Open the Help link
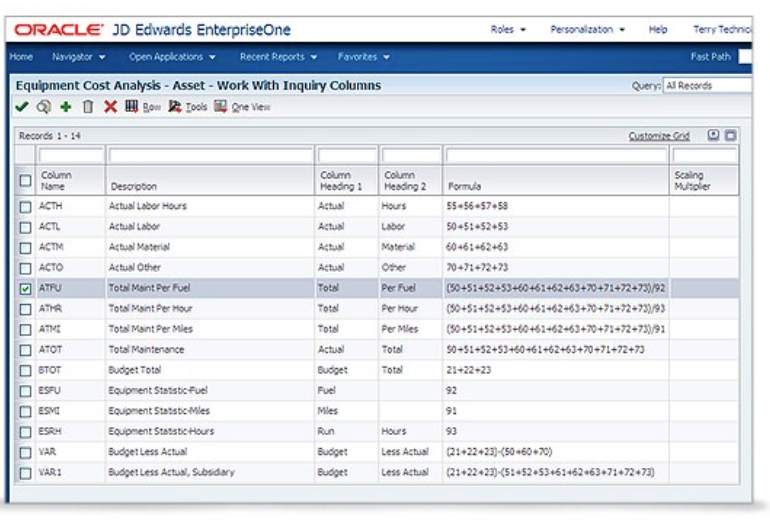 pyautogui.click(x=658, y=29)
